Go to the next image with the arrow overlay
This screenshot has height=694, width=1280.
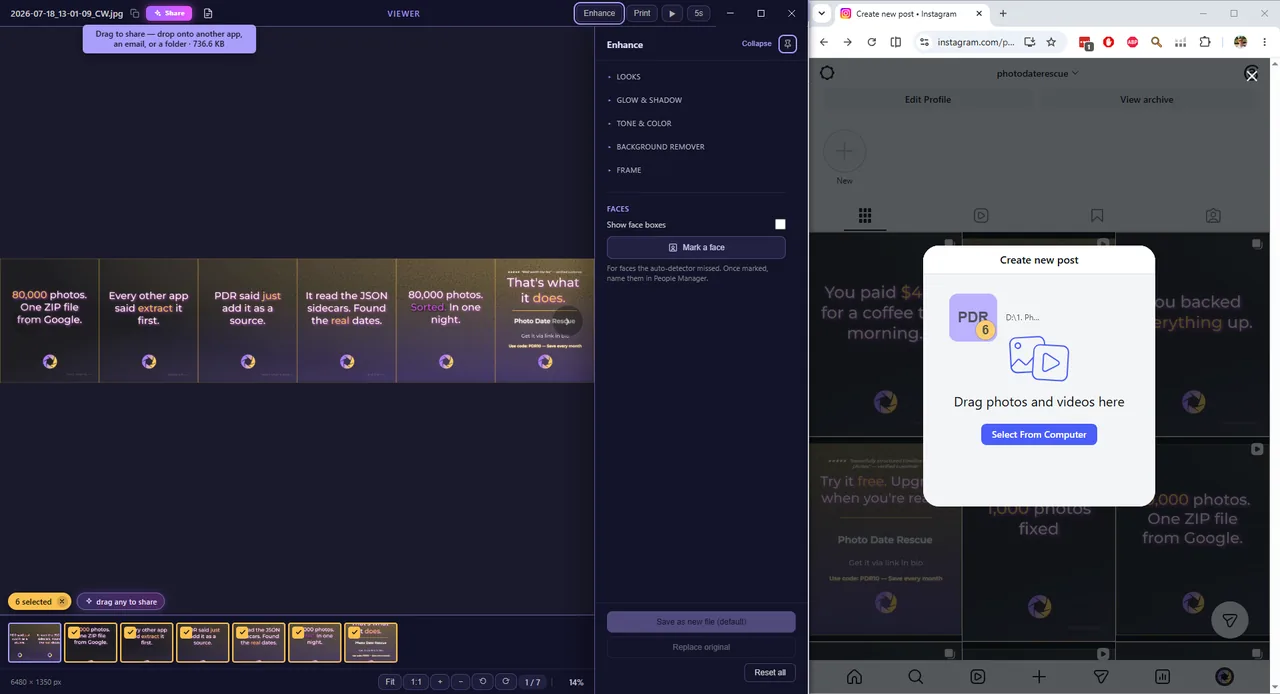click(568, 321)
